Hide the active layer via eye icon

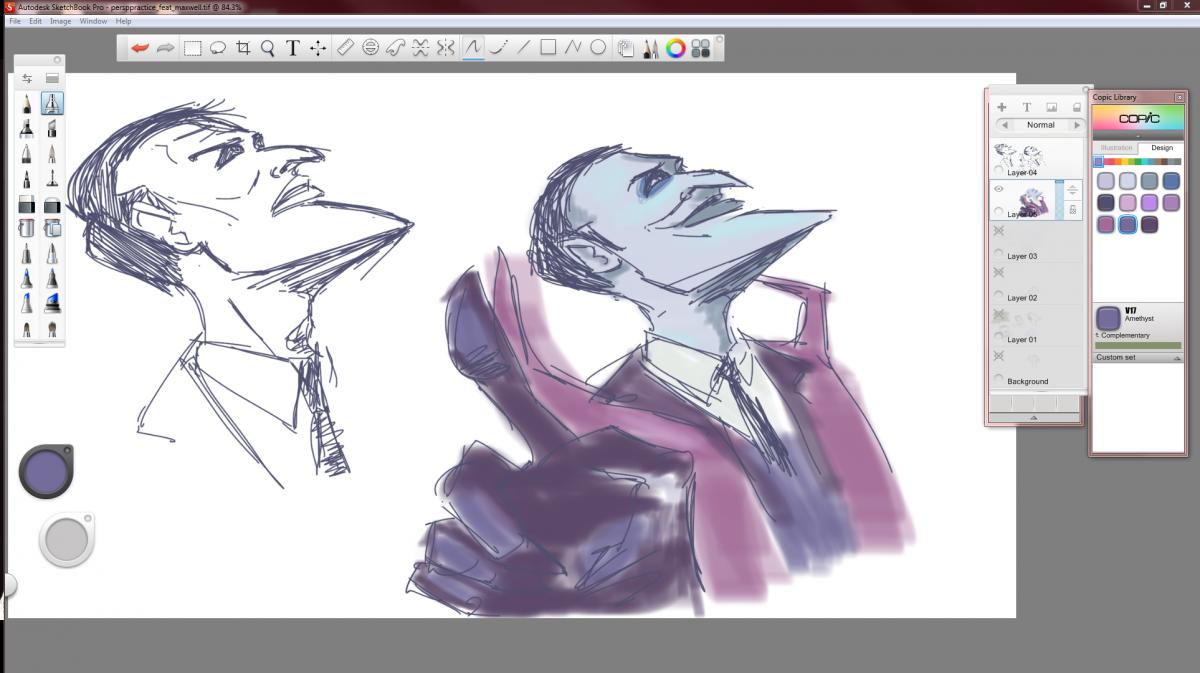pos(998,188)
